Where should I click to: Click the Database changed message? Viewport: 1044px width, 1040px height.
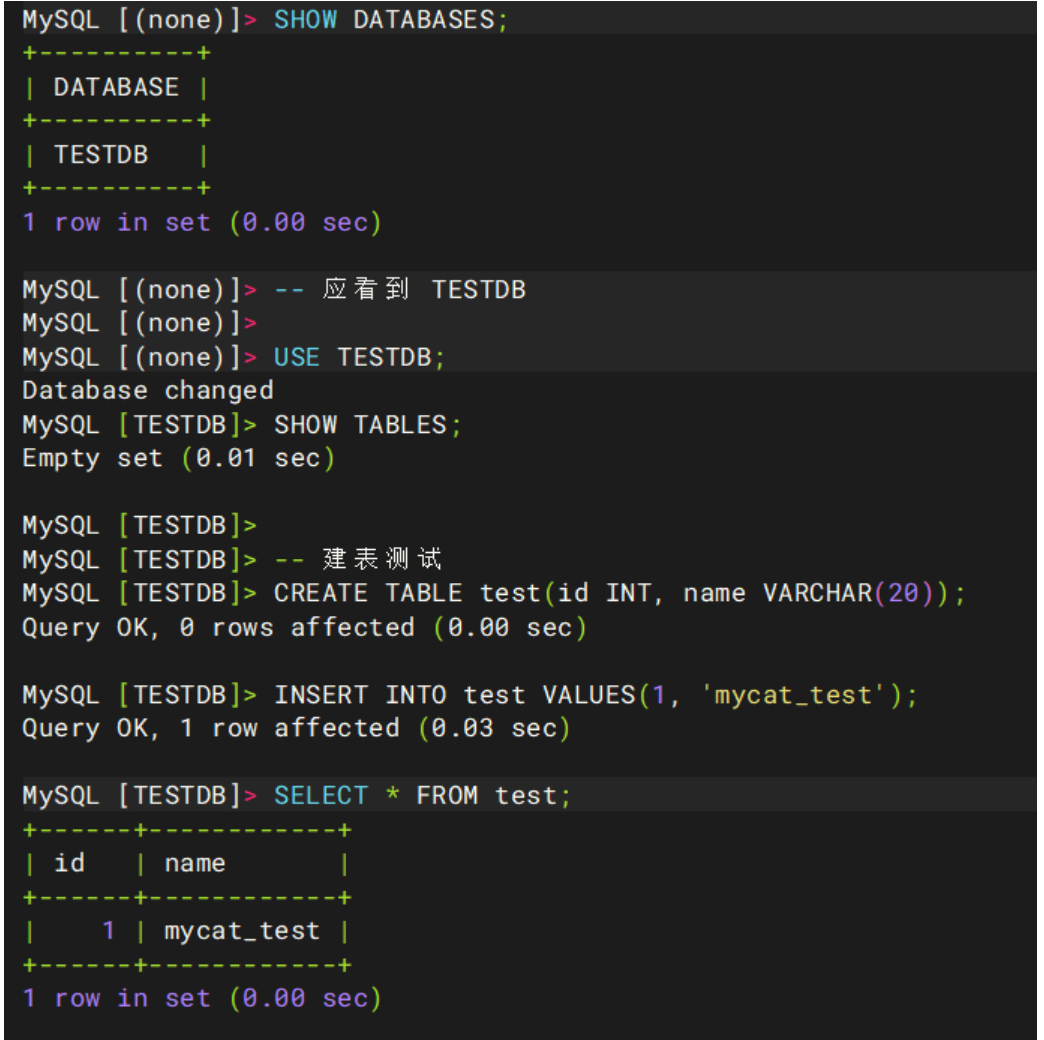[x=148, y=391]
